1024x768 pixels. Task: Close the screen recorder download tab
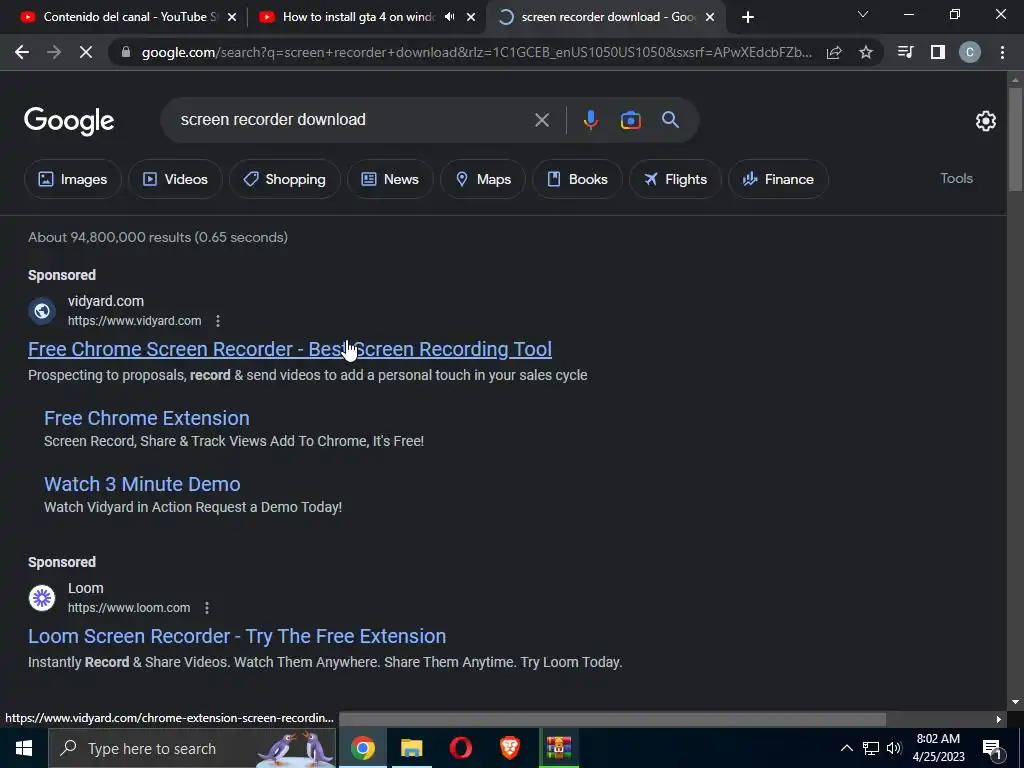pos(710,18)
